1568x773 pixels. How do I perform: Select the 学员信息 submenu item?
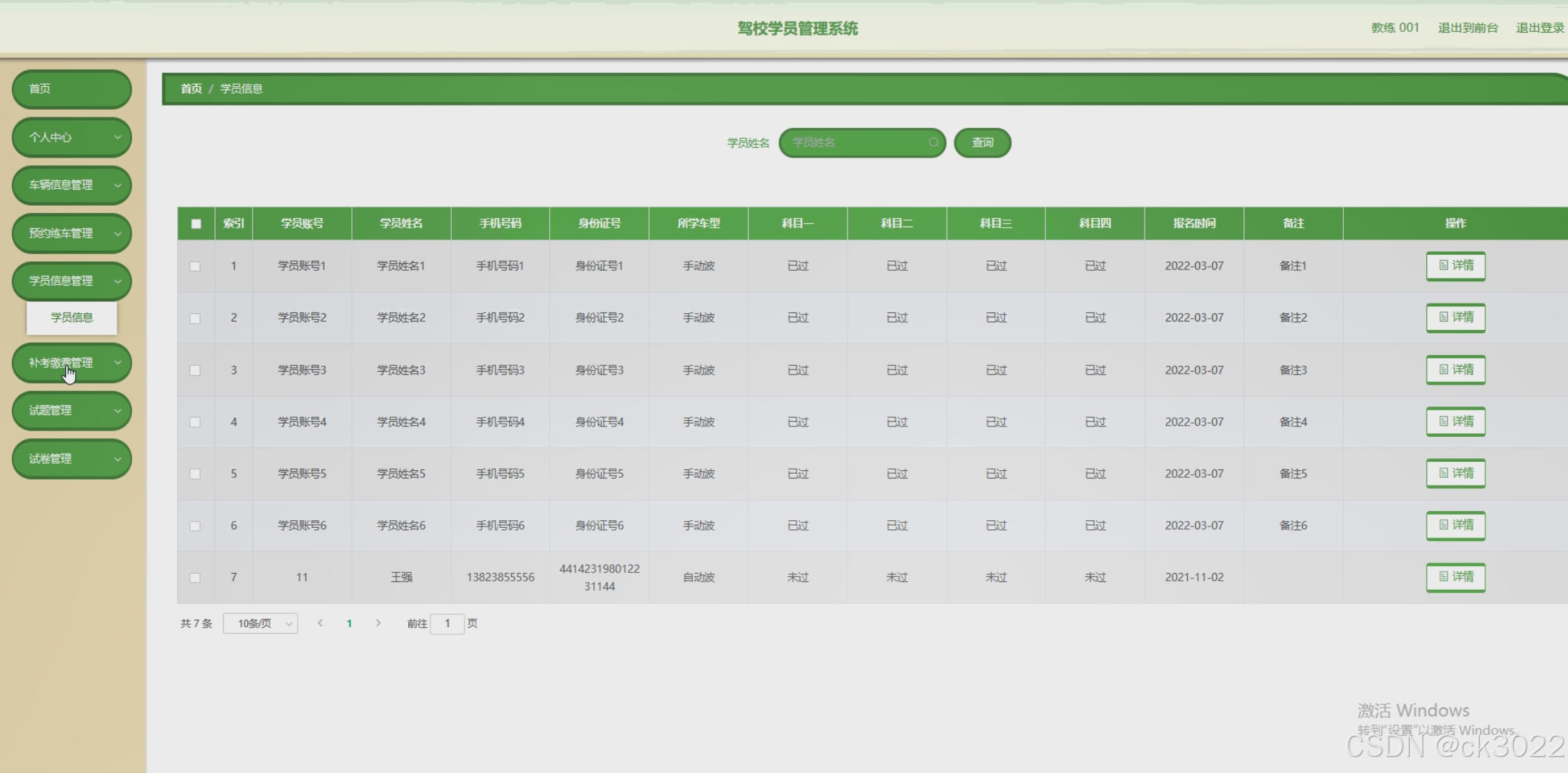[x=71, y=317]
